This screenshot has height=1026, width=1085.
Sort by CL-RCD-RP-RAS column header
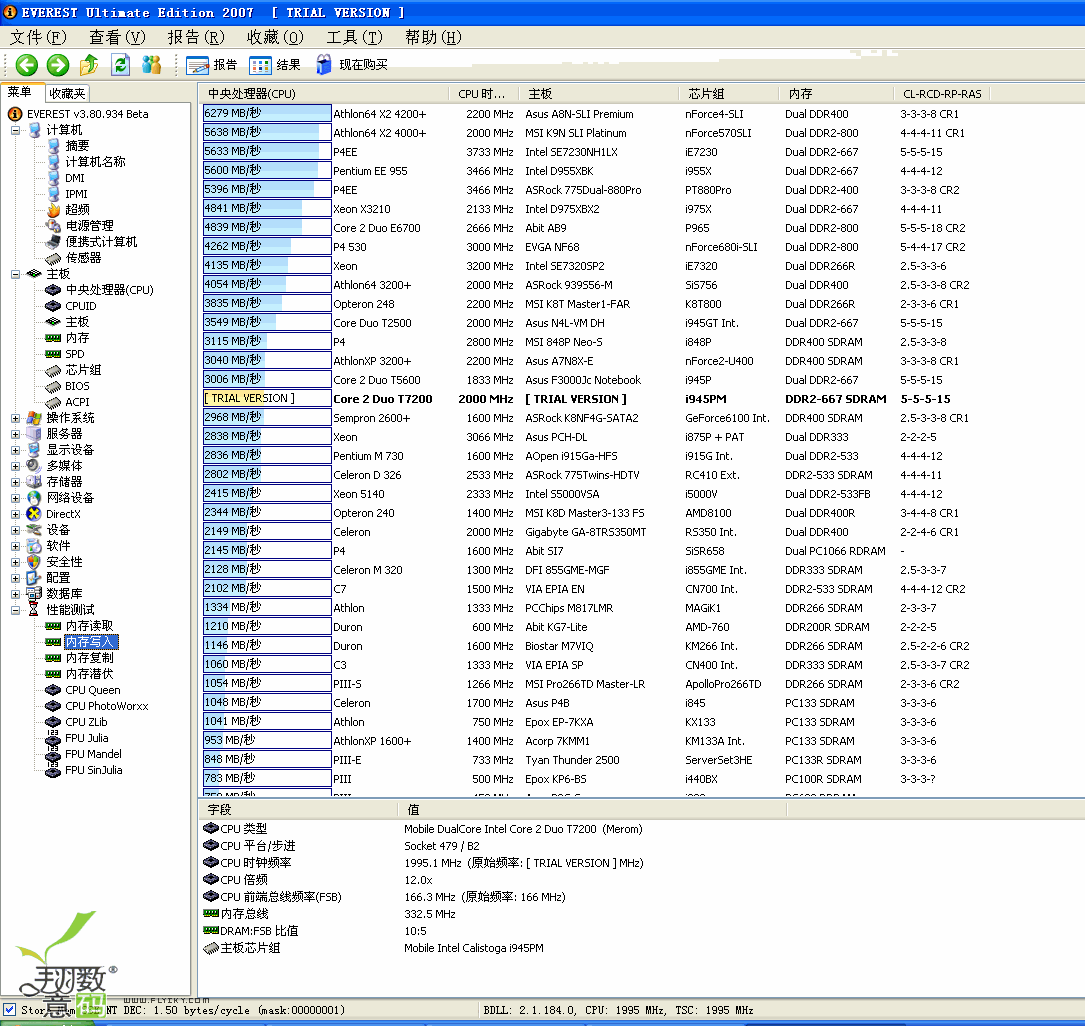942,93
